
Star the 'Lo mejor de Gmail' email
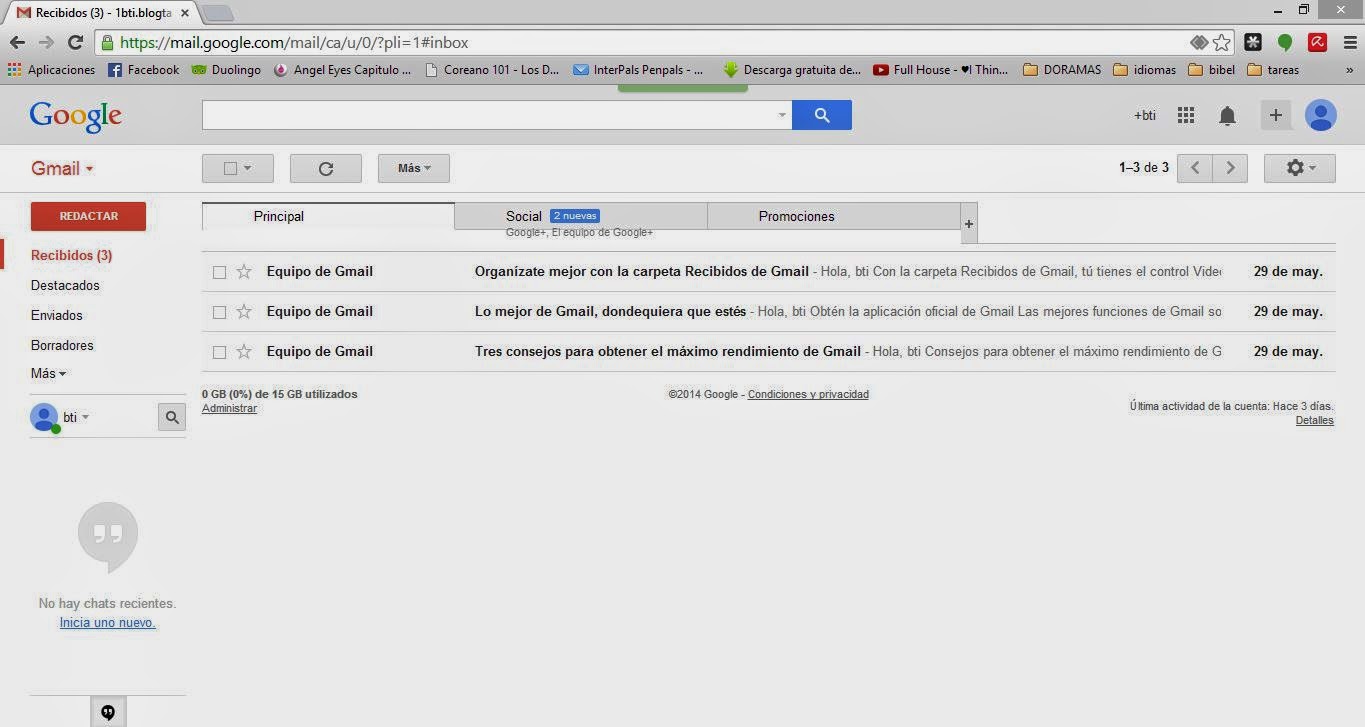pyautogui.click(x=243, y=311)
